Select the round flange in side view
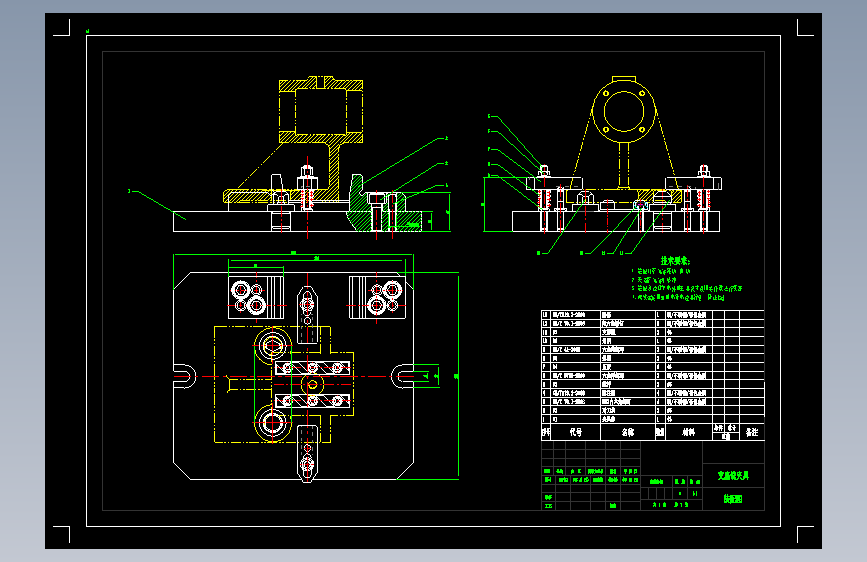The height and width of the screenshot is (562, 867). click(624, 111)
